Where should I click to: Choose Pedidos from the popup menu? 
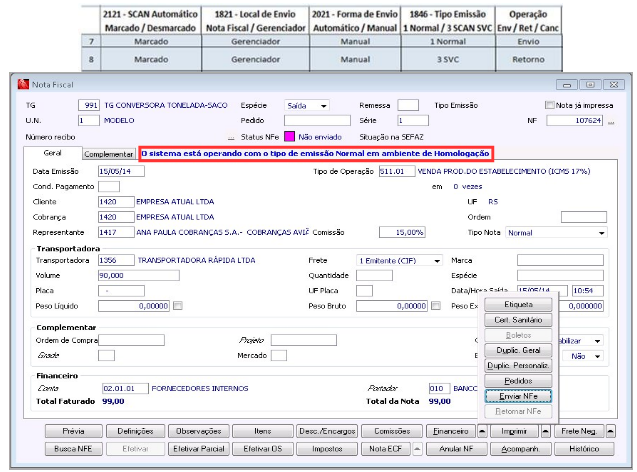(518, 381)
